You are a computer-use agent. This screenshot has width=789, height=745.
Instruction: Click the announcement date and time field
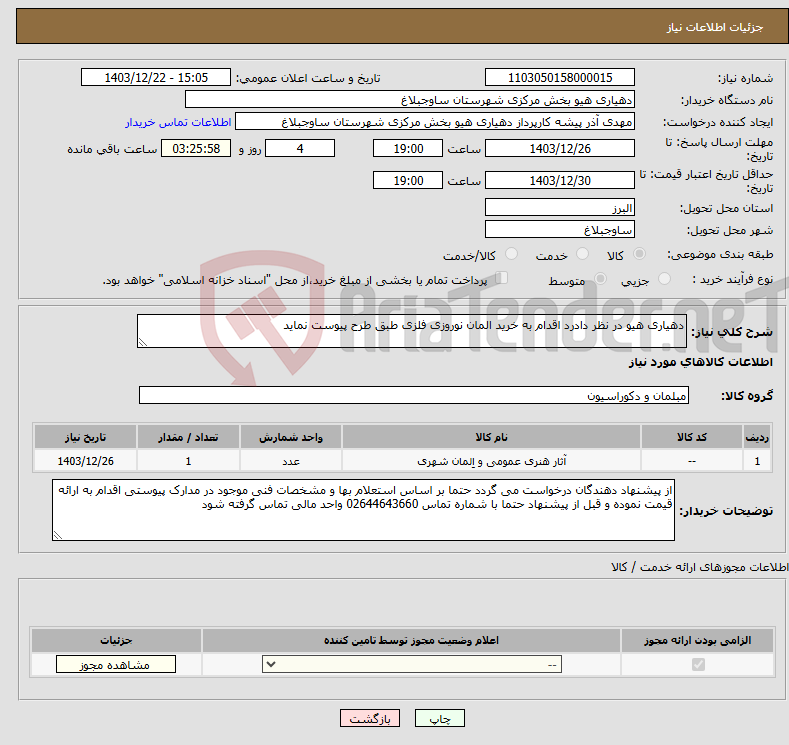tap(156, 77)
